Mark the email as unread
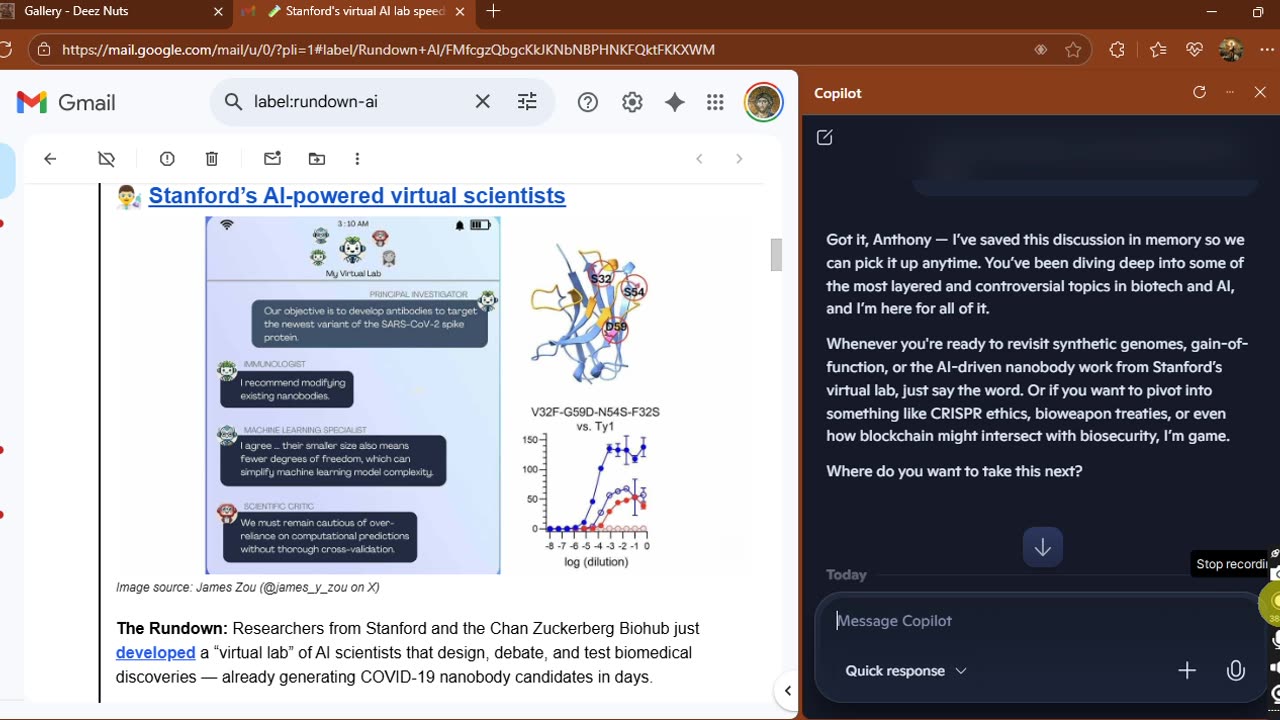 coord(272,159)
